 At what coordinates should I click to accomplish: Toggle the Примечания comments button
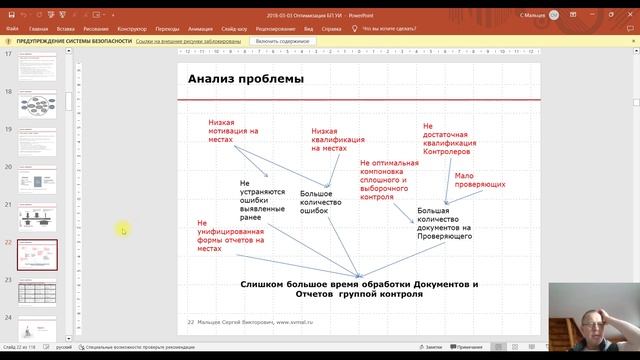tap(466, 347)
